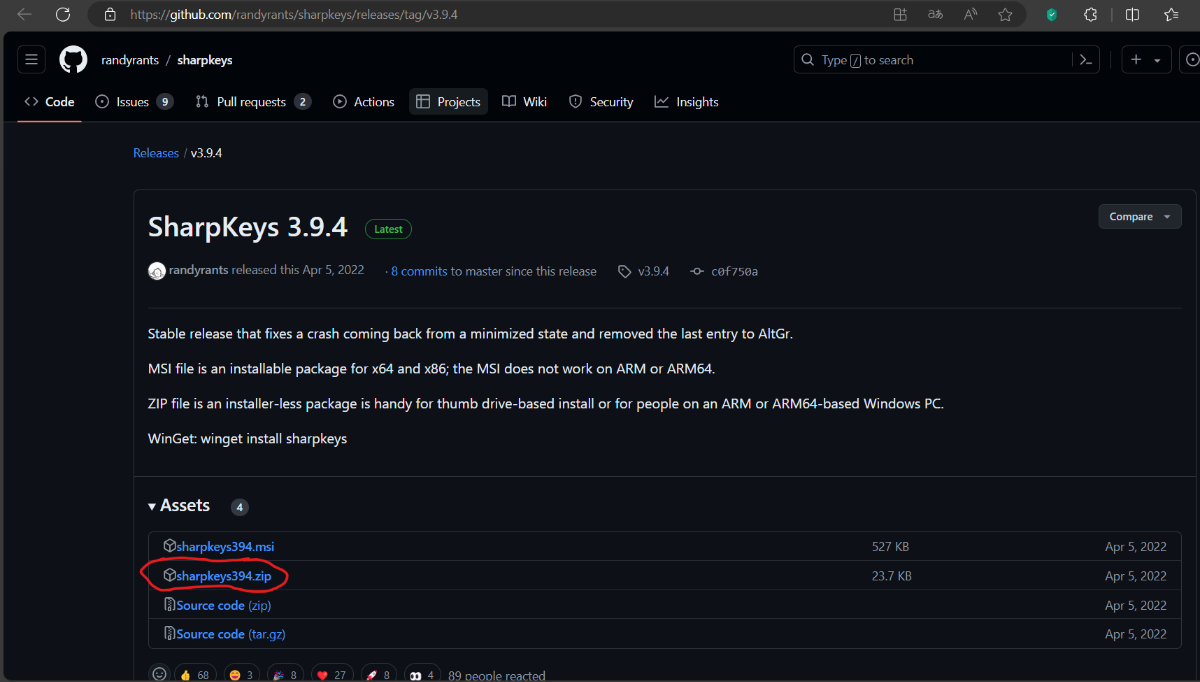Open the Issues circle icon at page edge
This screenshot has width=1200, height=682.
pyautogui.click(x=1192, y=60)
